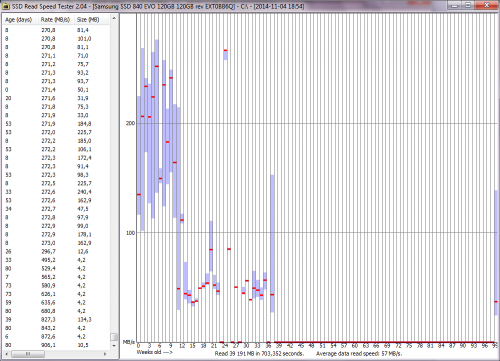
Task: Select the row with rate 529,4
Action: [x=56, y=269]
